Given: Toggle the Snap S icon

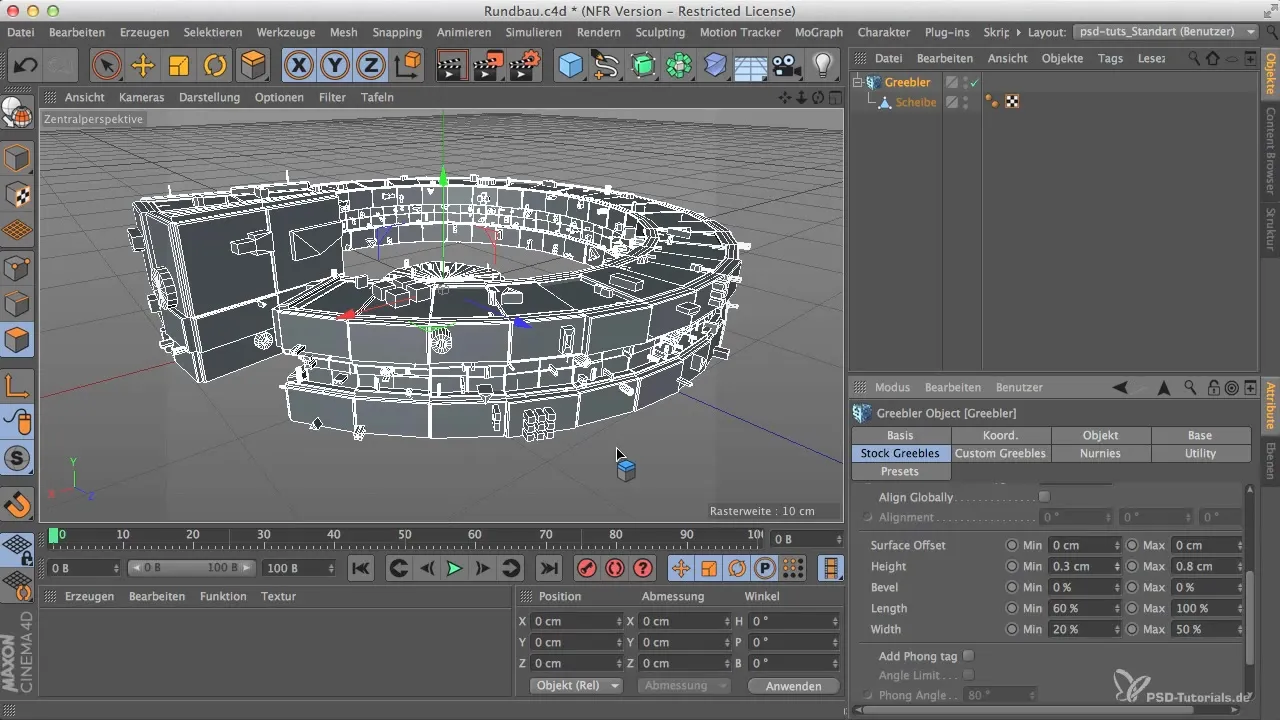Looking at the screenshot, I should (18, 460).
